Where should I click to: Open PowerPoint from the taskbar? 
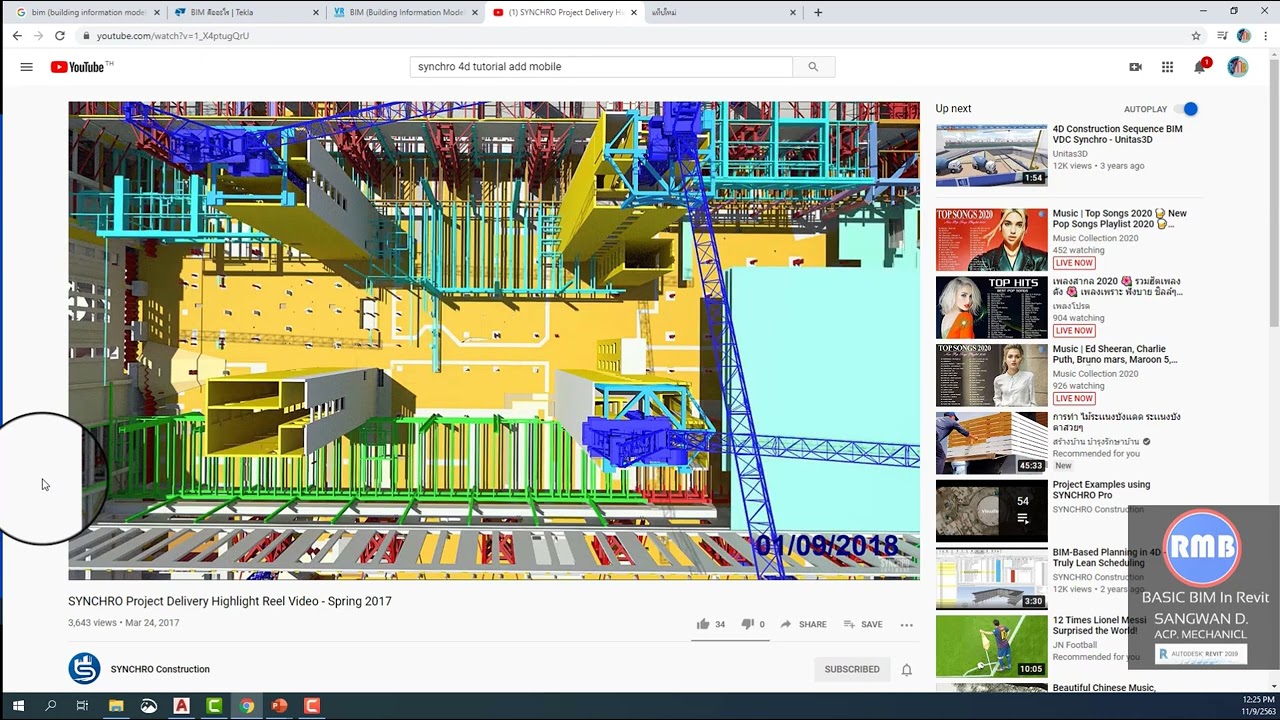pos(279,706)
